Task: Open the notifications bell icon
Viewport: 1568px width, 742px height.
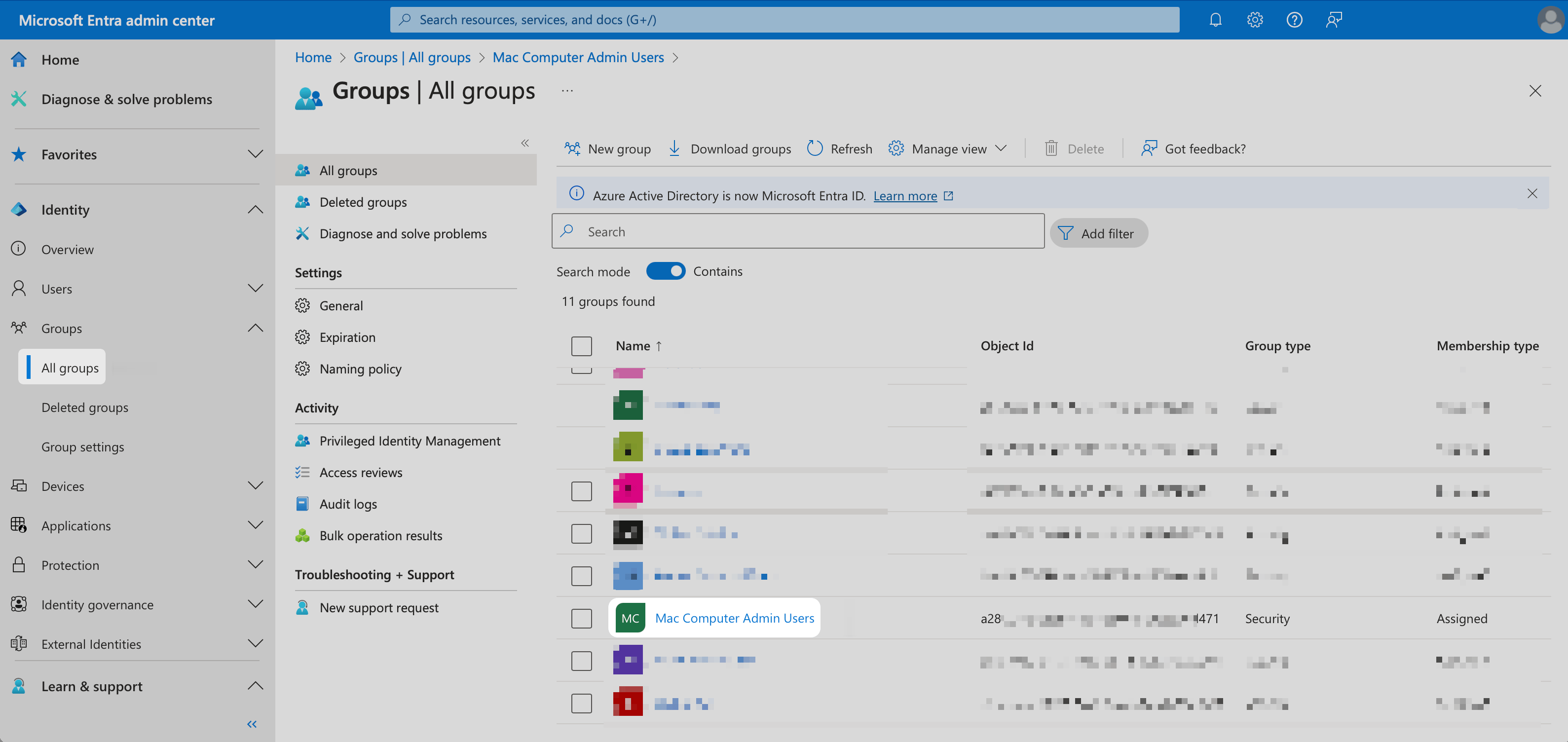Action: click(x=1215, y=19)
